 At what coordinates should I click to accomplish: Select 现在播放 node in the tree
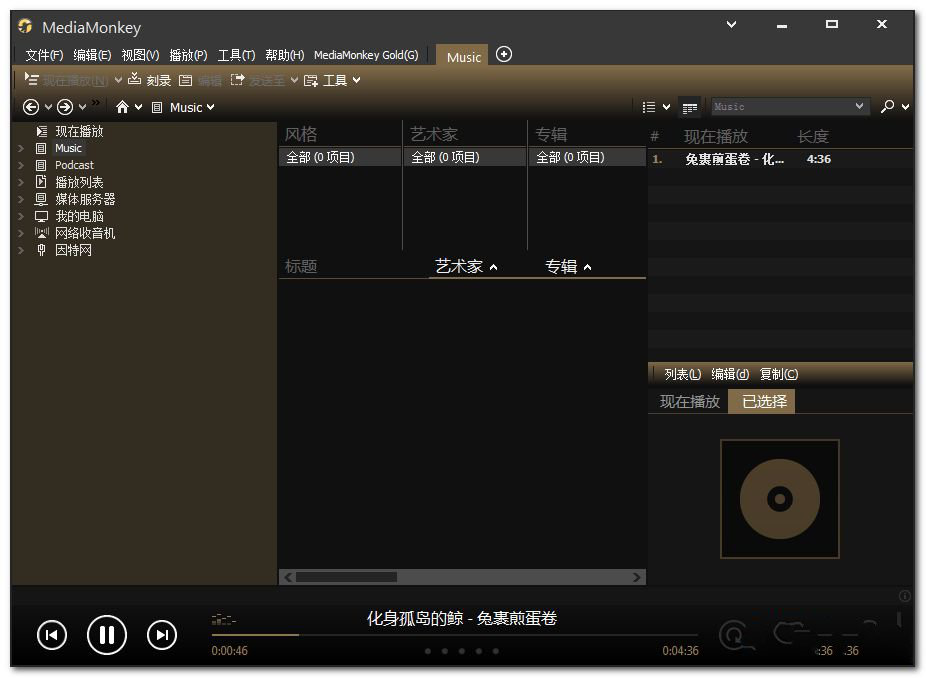(x=79, y=131)
